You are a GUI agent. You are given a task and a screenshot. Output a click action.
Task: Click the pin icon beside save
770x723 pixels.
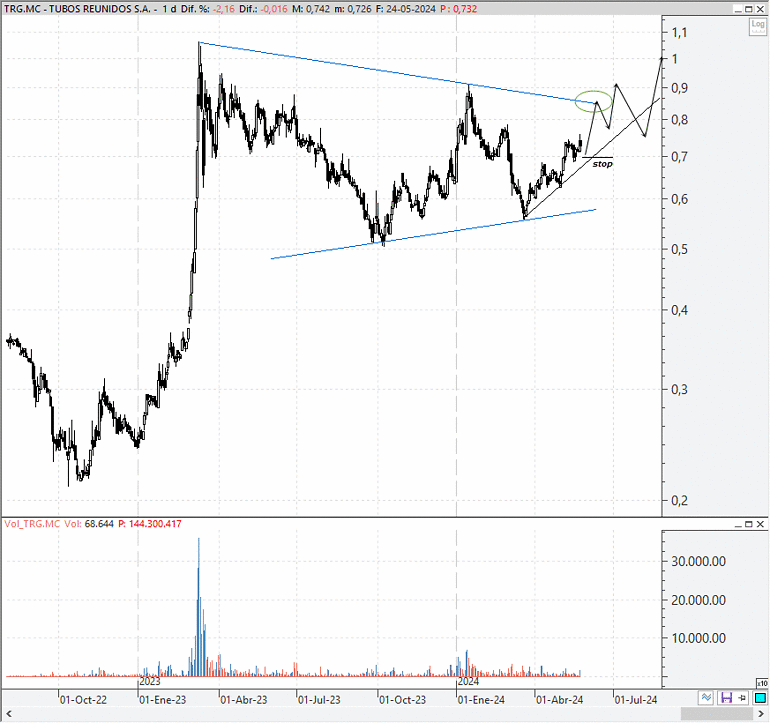point(742,697)
